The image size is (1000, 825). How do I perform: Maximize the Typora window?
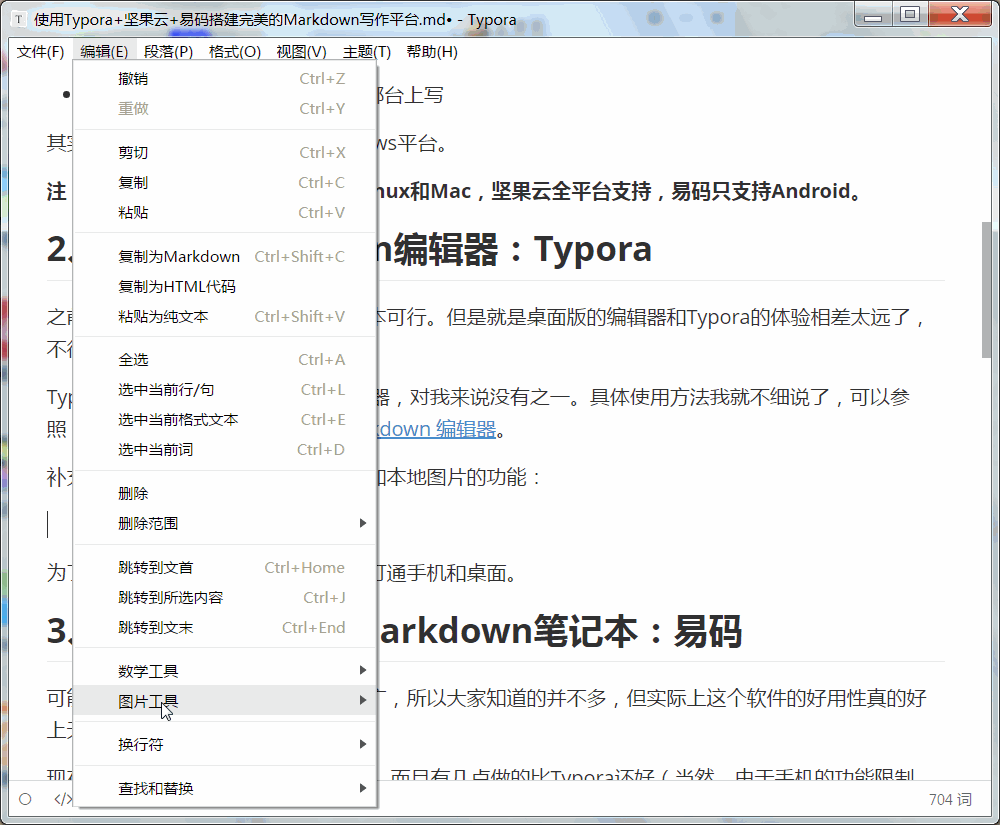click(909, 15)
